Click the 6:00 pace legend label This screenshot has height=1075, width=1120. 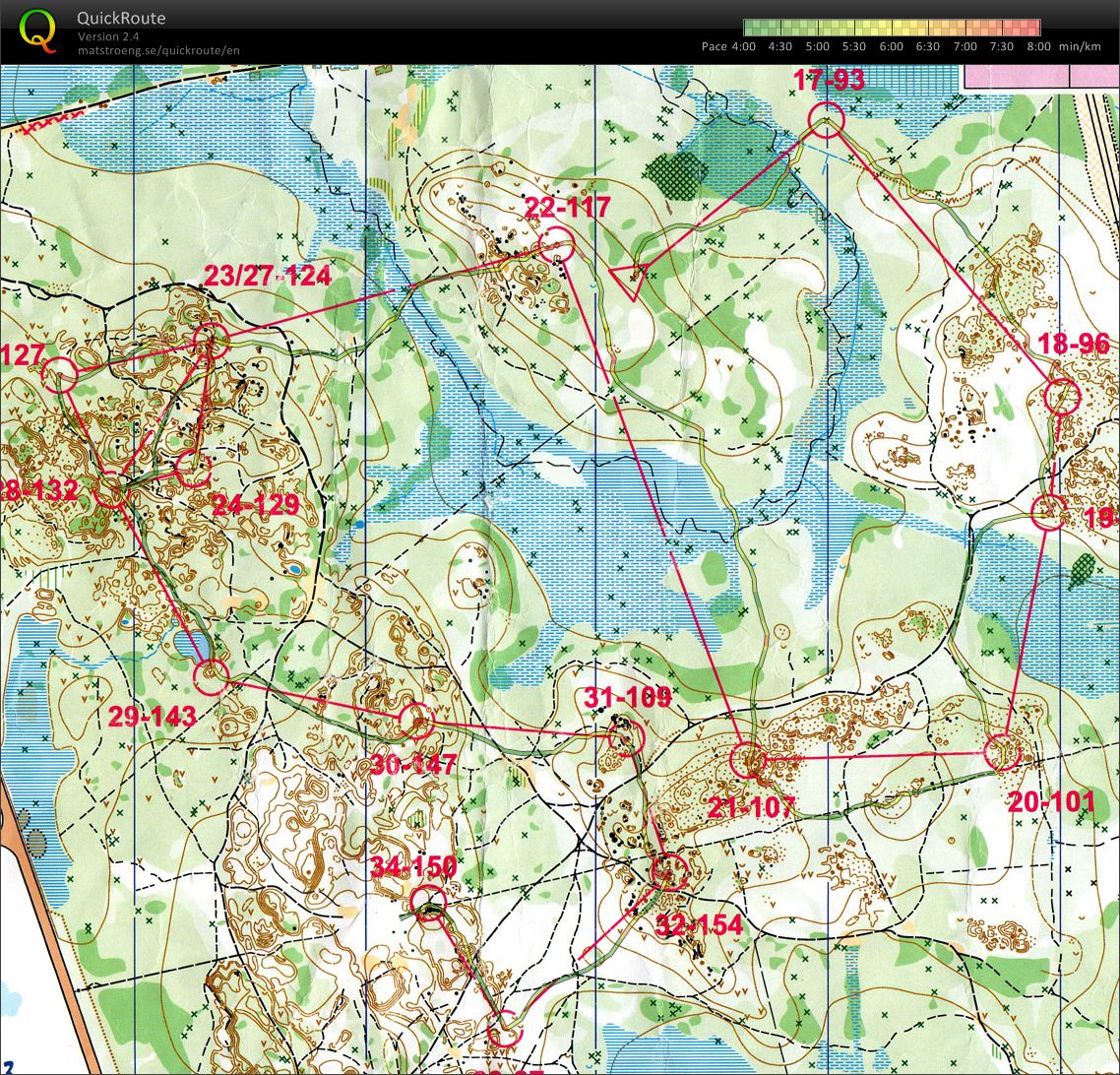click(891, 46)
